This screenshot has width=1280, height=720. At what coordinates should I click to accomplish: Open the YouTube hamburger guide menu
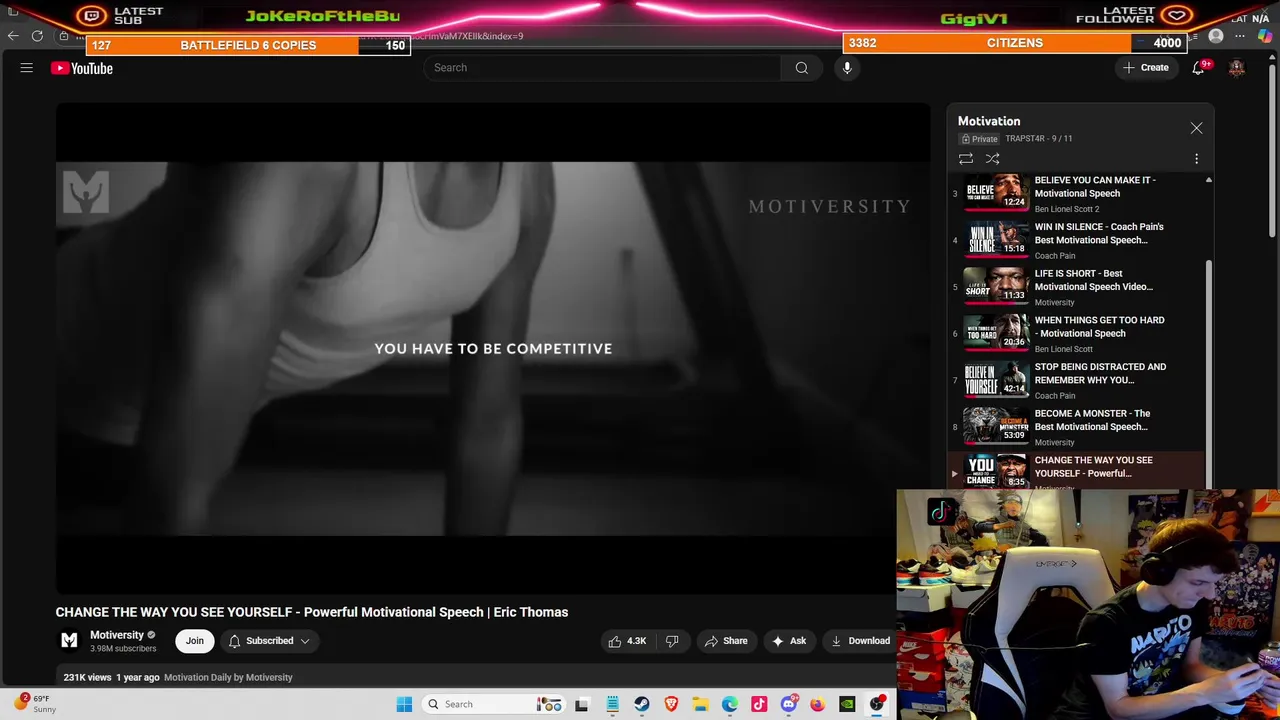tap(27, 68)
